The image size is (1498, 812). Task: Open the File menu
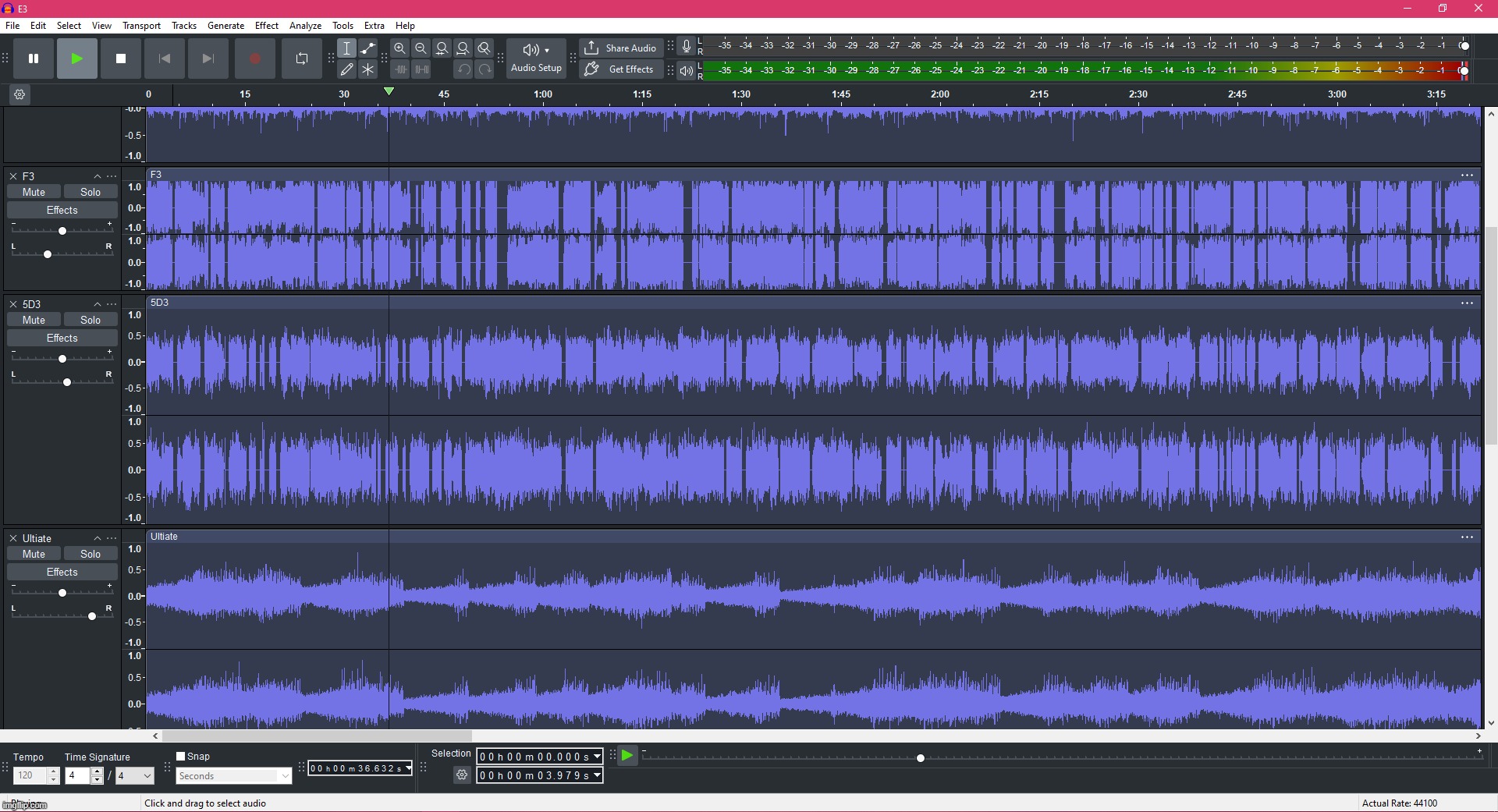pyautogui.click(x=12, y=26)
